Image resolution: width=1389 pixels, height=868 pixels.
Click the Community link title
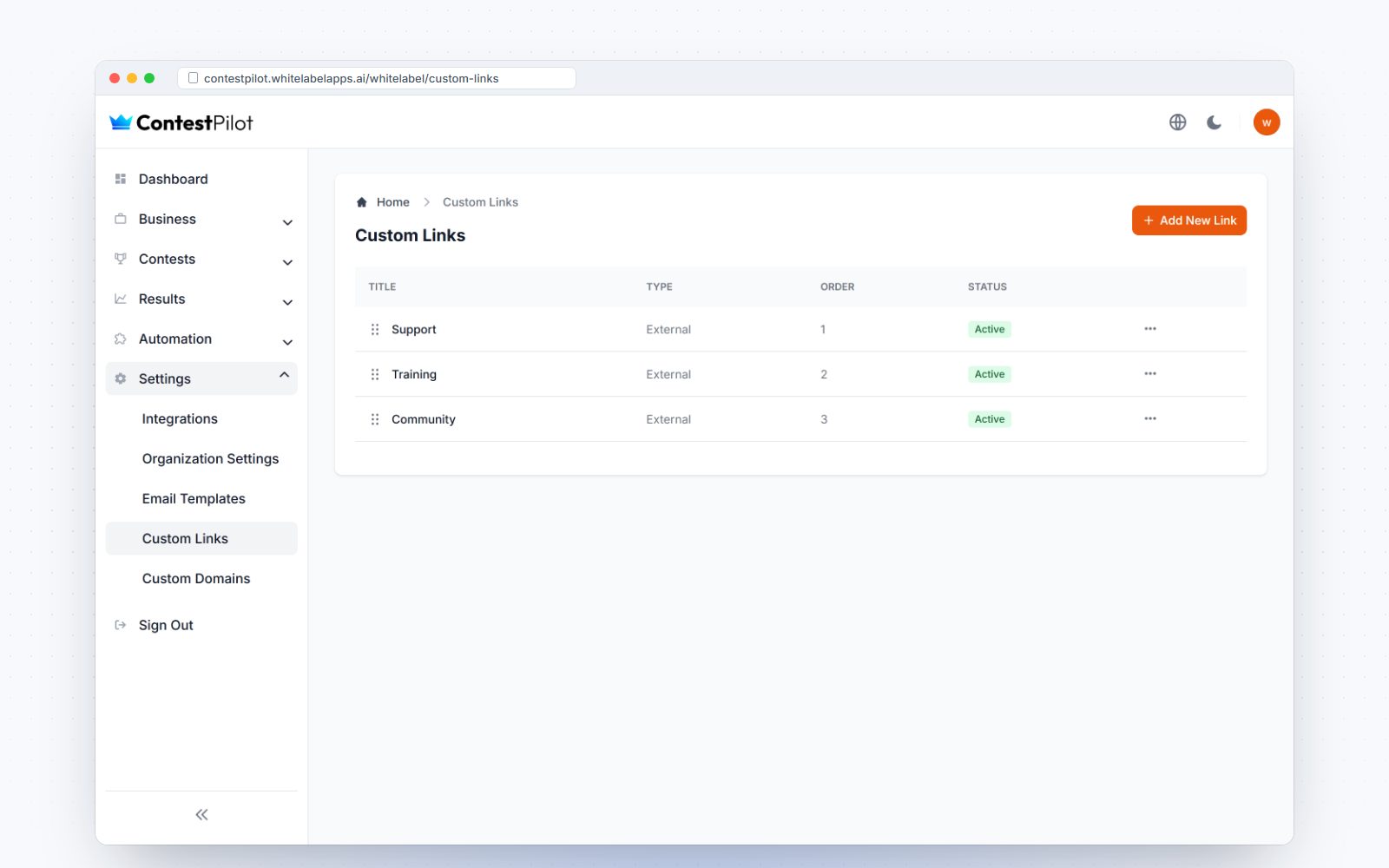pos(424,419)
